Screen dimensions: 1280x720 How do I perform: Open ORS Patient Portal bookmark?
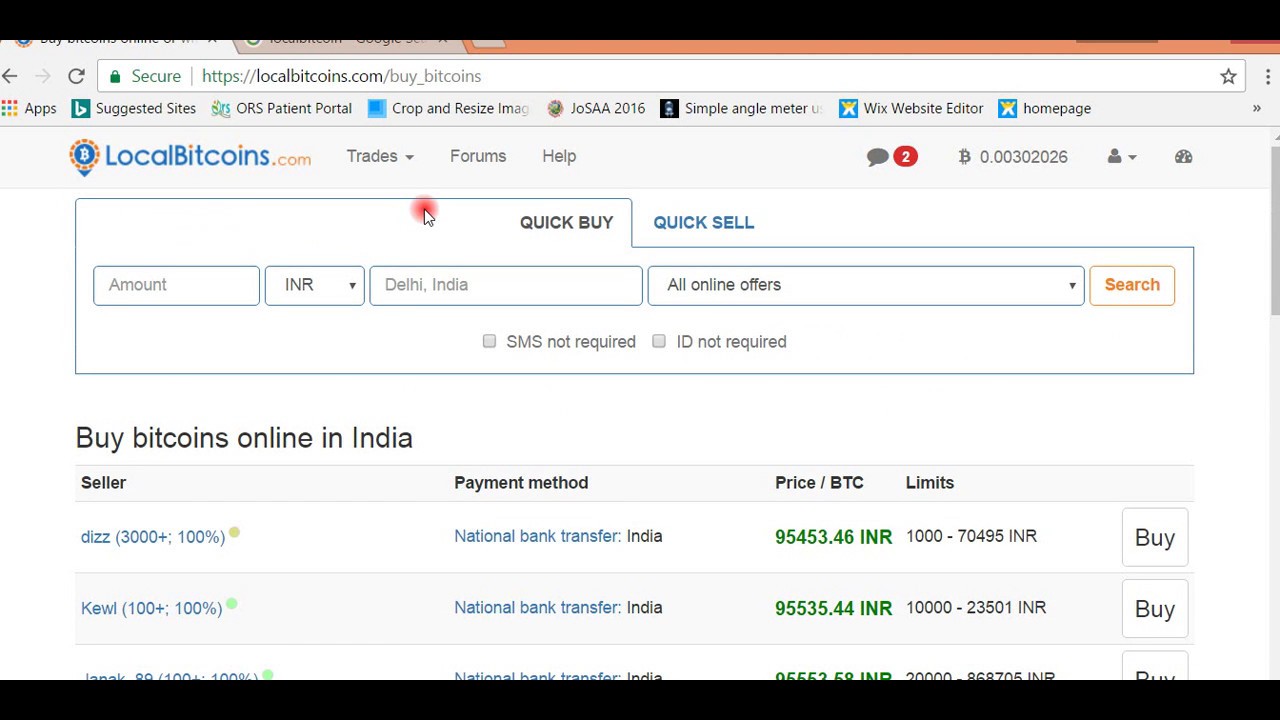(282, 108)
